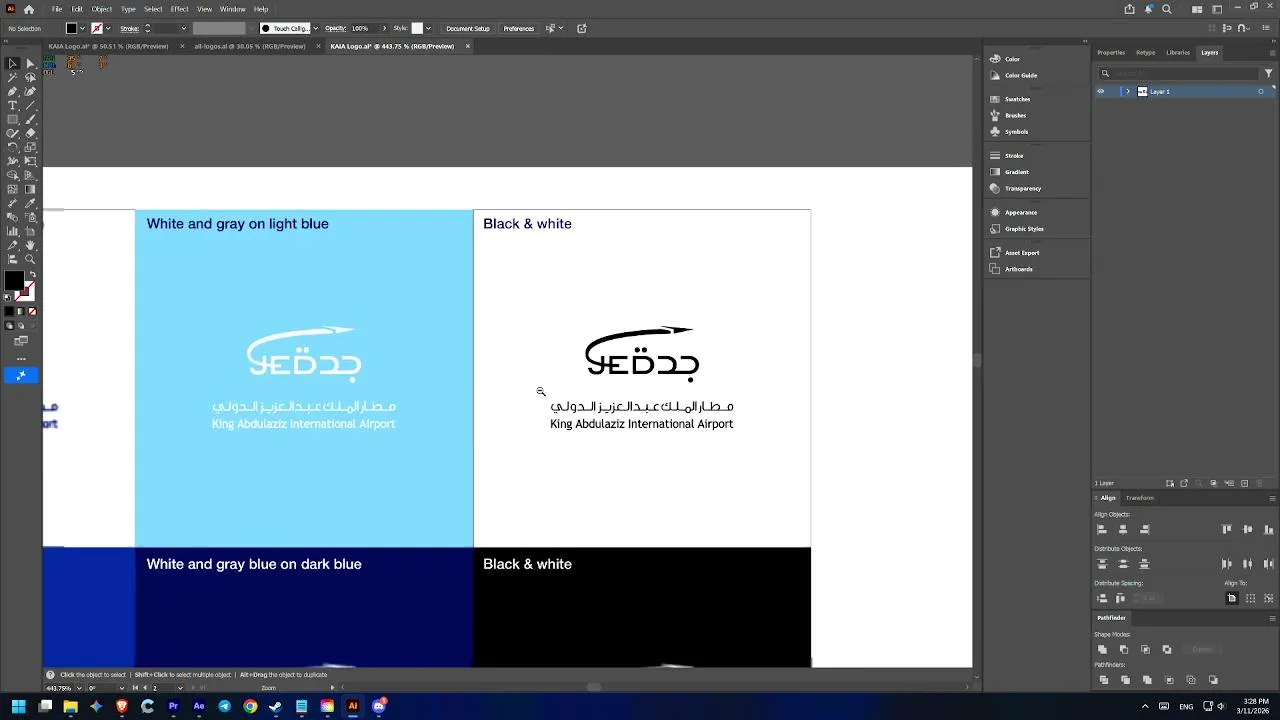The image size is (1280, 720).
Task: Select the Selection tool arrow
Action: point(12,63)
